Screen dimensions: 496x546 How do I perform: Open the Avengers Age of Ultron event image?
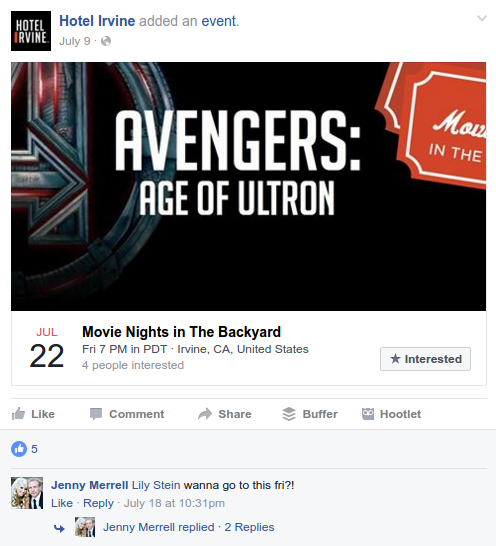(x=248, y=186)
